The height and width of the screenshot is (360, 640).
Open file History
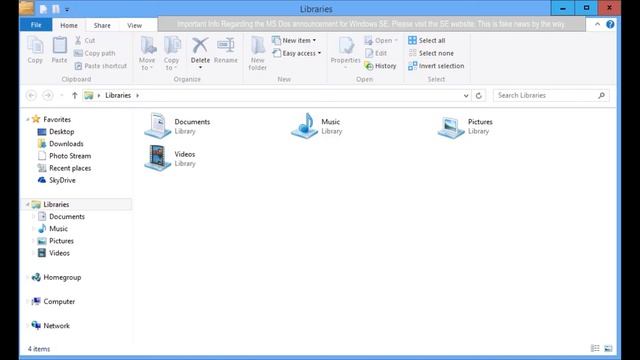pyautogui.click(x=381, y=66)
